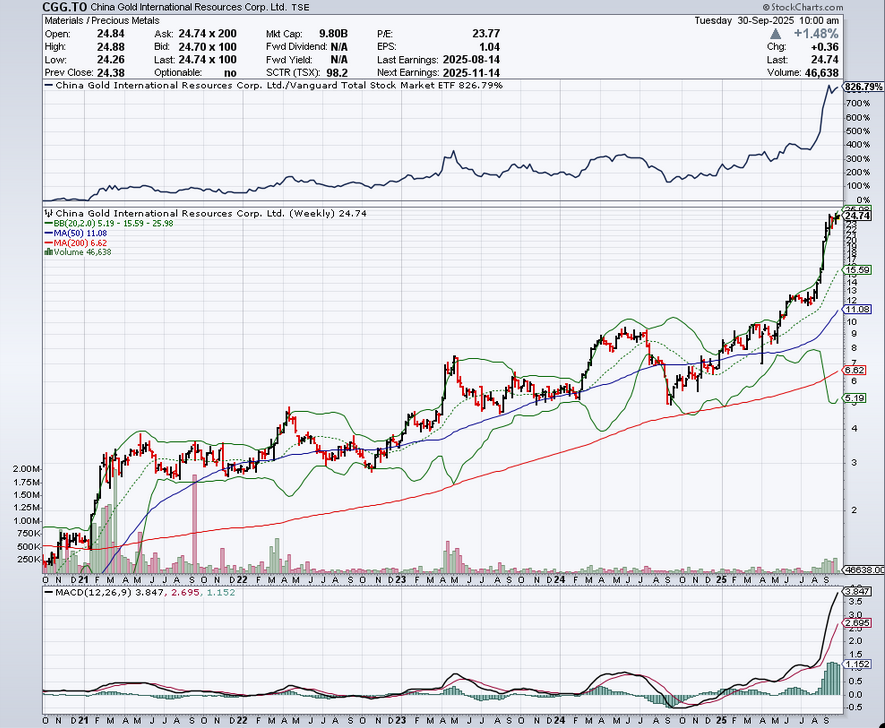Image resolution: width=885 pixels, height=728 pixels.
Task: Click the 700% label on the ratio axis
Action: 857,103
